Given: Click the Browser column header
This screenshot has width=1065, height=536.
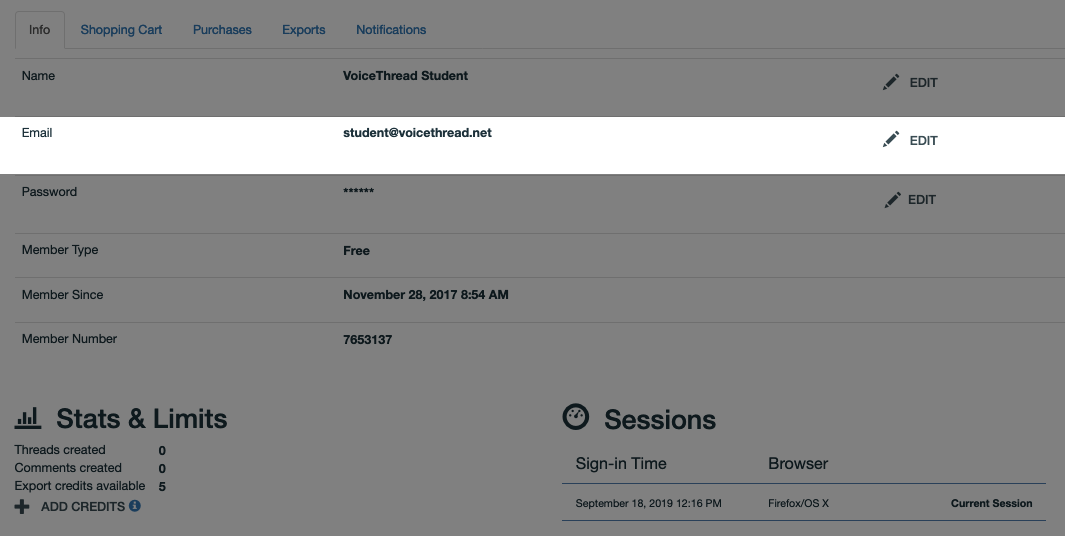Looking at the screenshot, I should (x=798, y=463).
